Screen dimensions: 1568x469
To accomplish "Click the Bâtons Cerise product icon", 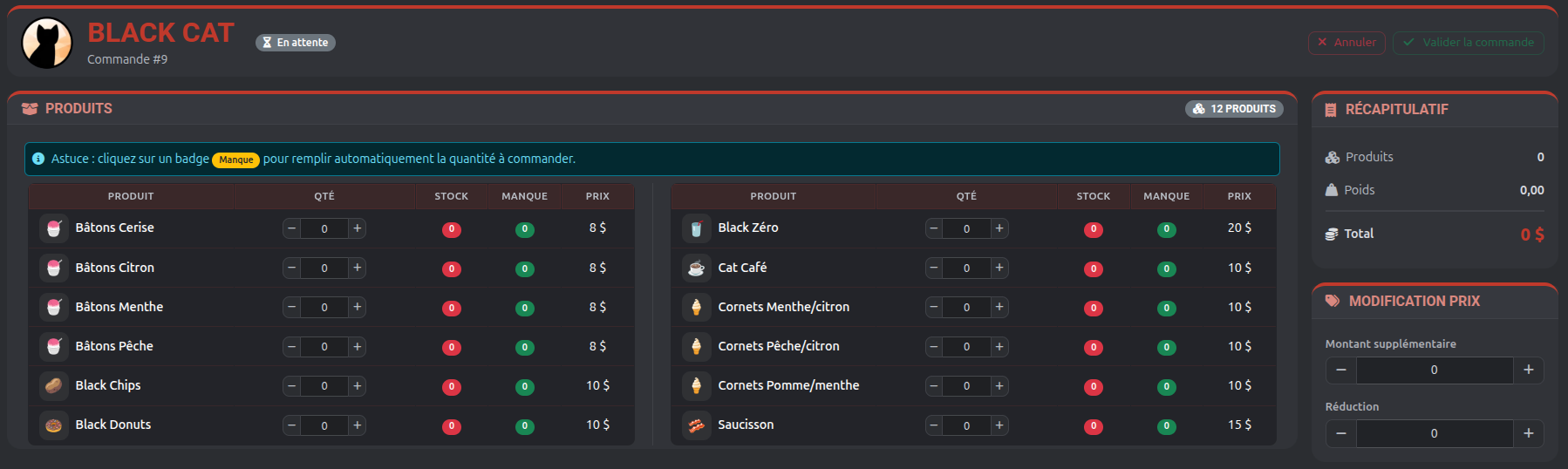I will pyautogui.click(x=54, y=228).
